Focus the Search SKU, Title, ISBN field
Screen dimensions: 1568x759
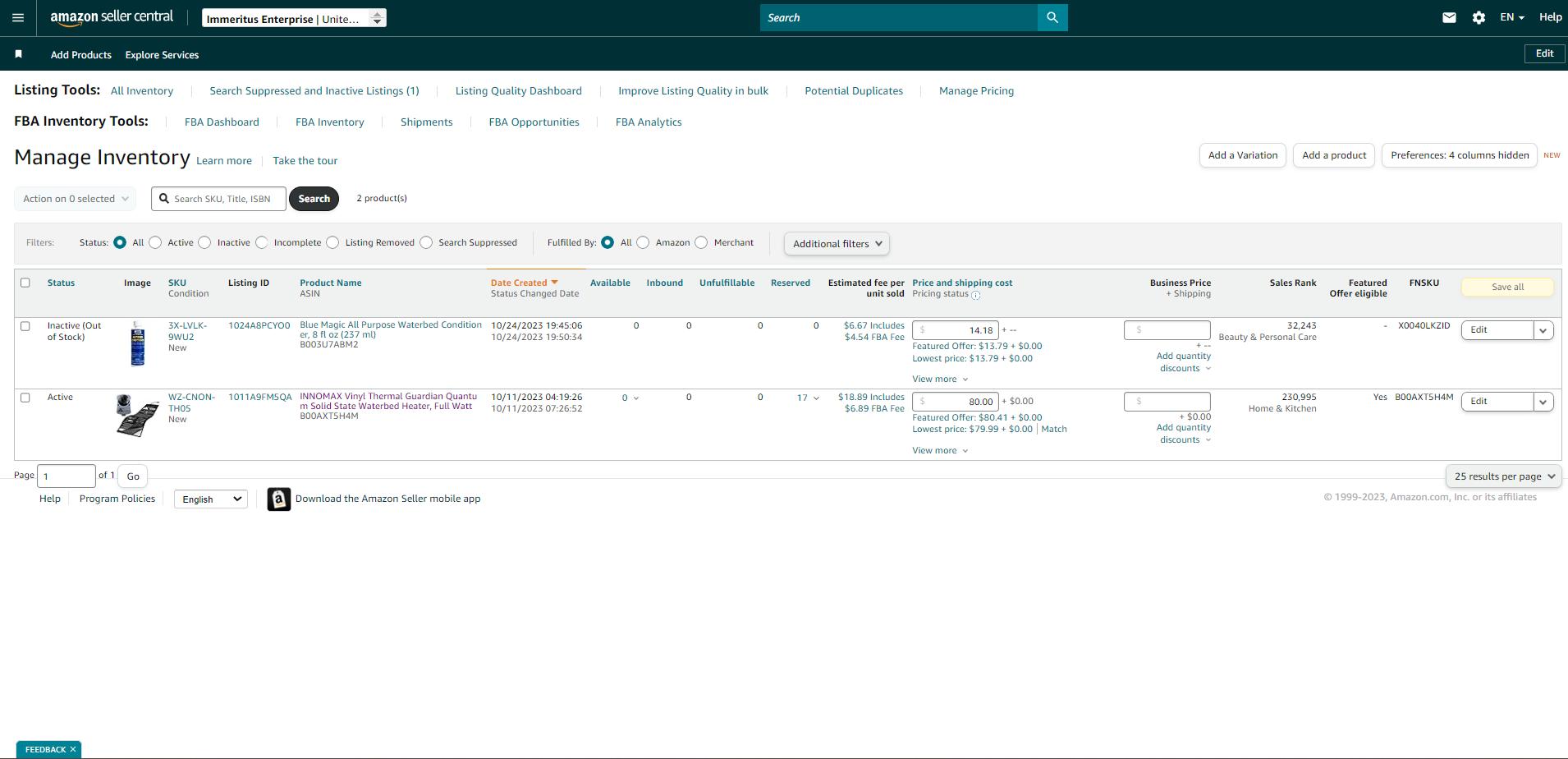click(219, 199)
